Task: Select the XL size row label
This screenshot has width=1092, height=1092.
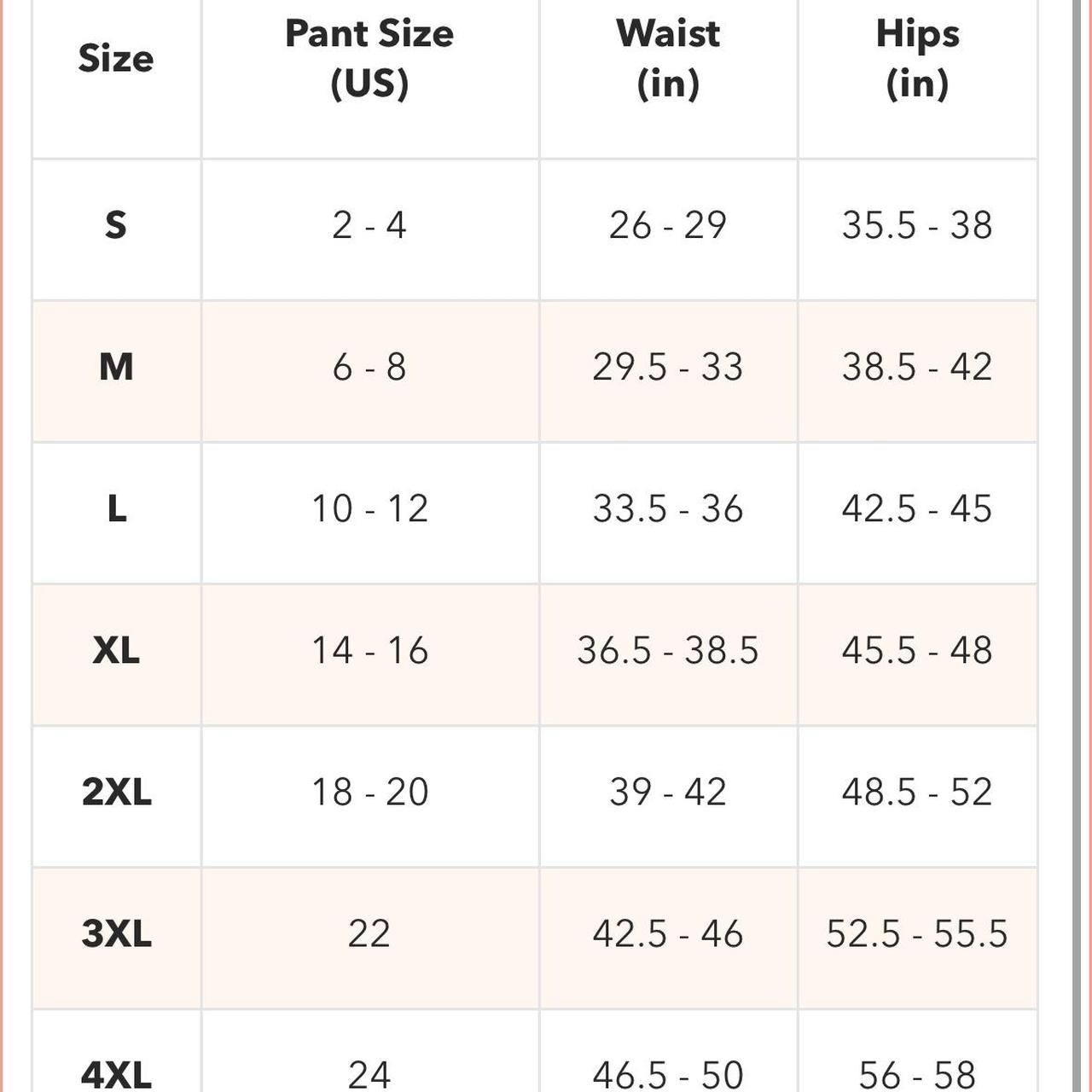Action: [116, 650]
